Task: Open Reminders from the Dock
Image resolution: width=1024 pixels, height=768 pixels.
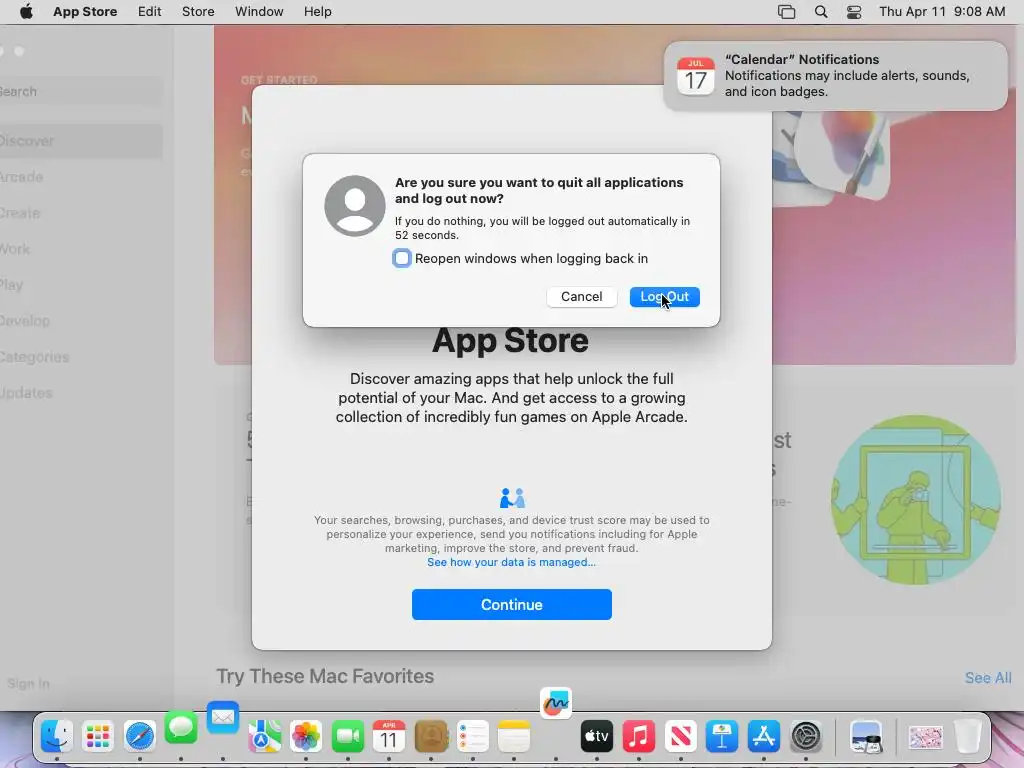Action: (472, 737)
